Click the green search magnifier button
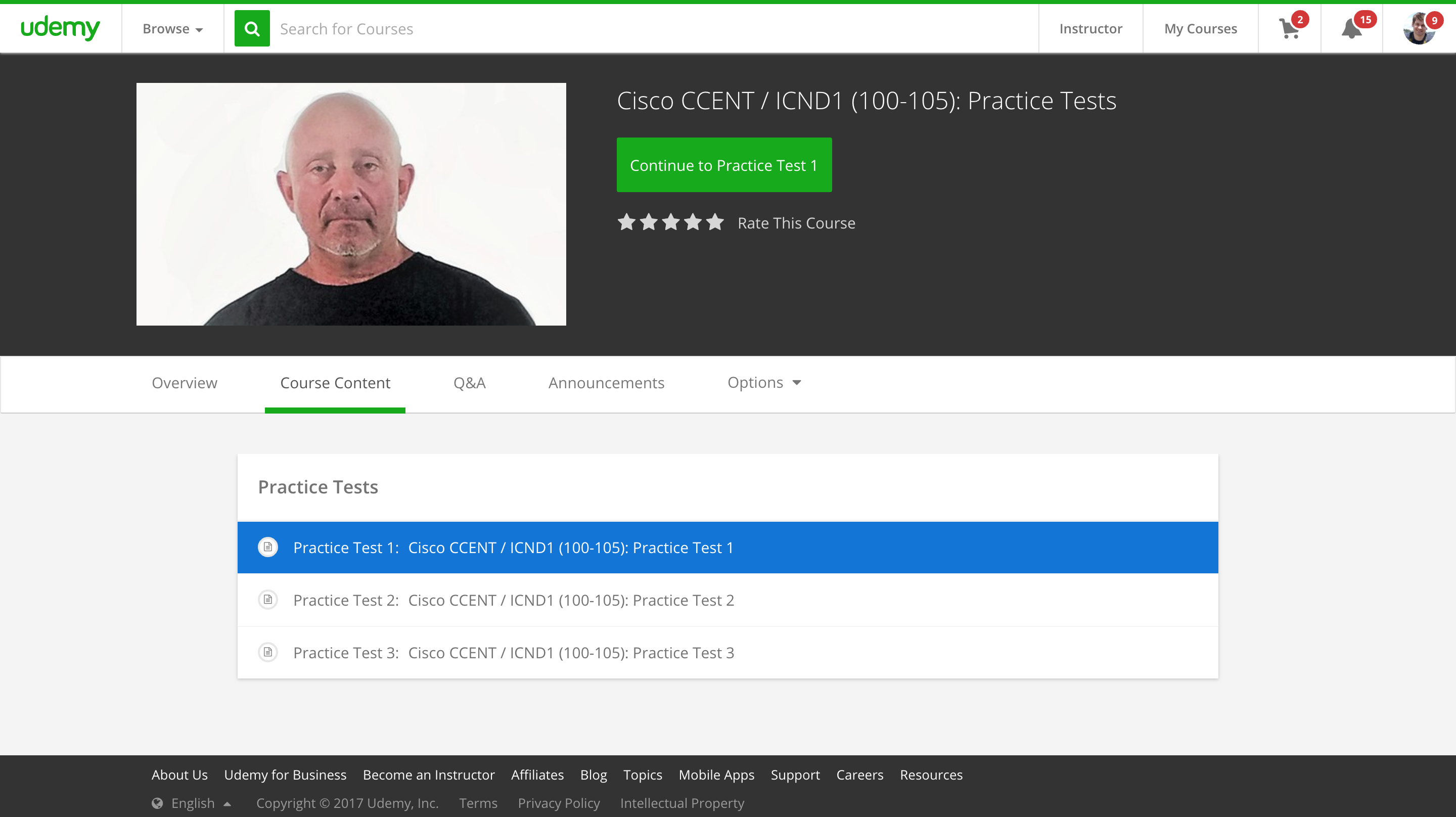Screen dimensions: 1456x817 [x=252, y=28]
